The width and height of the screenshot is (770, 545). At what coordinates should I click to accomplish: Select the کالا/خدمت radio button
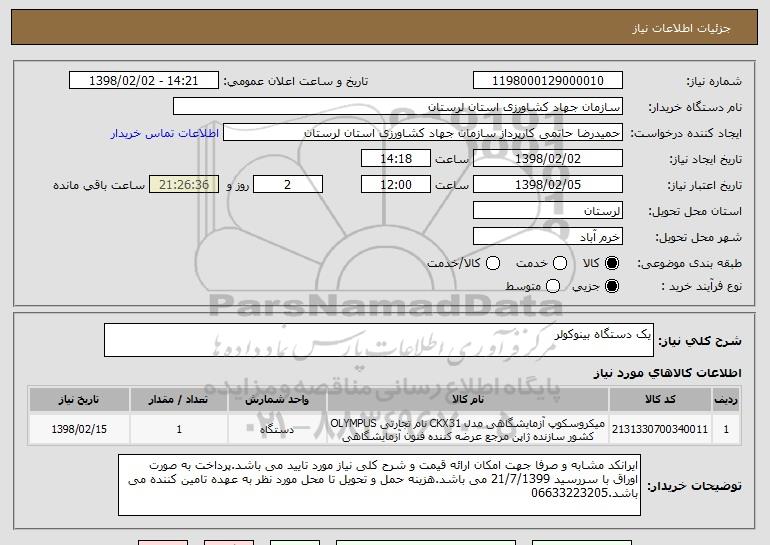click(493, 264)
